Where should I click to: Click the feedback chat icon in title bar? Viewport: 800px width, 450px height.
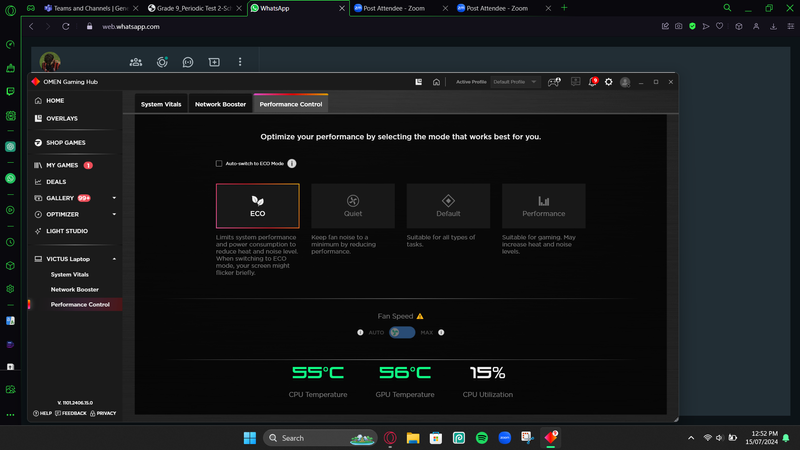tap(576, 82)
